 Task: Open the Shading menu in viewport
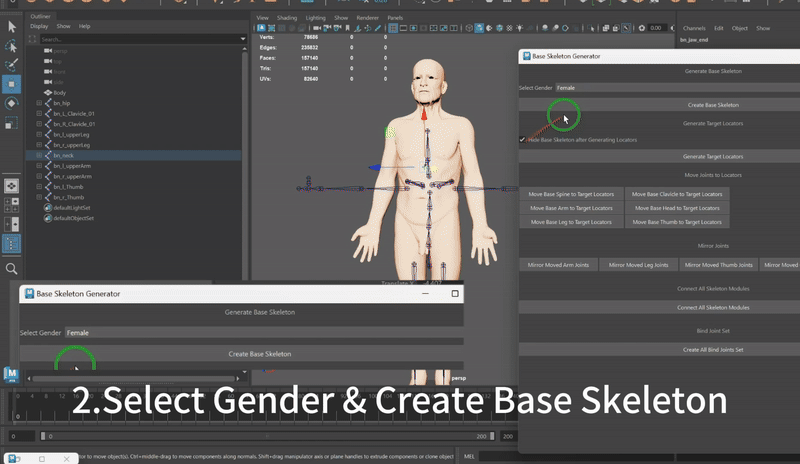(x=287, y=18)
